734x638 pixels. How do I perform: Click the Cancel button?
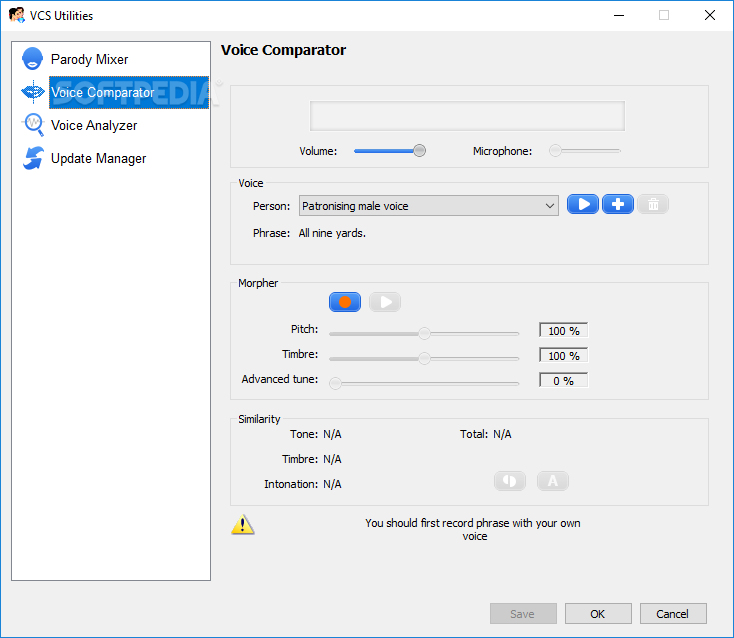(x=673, y=614)
